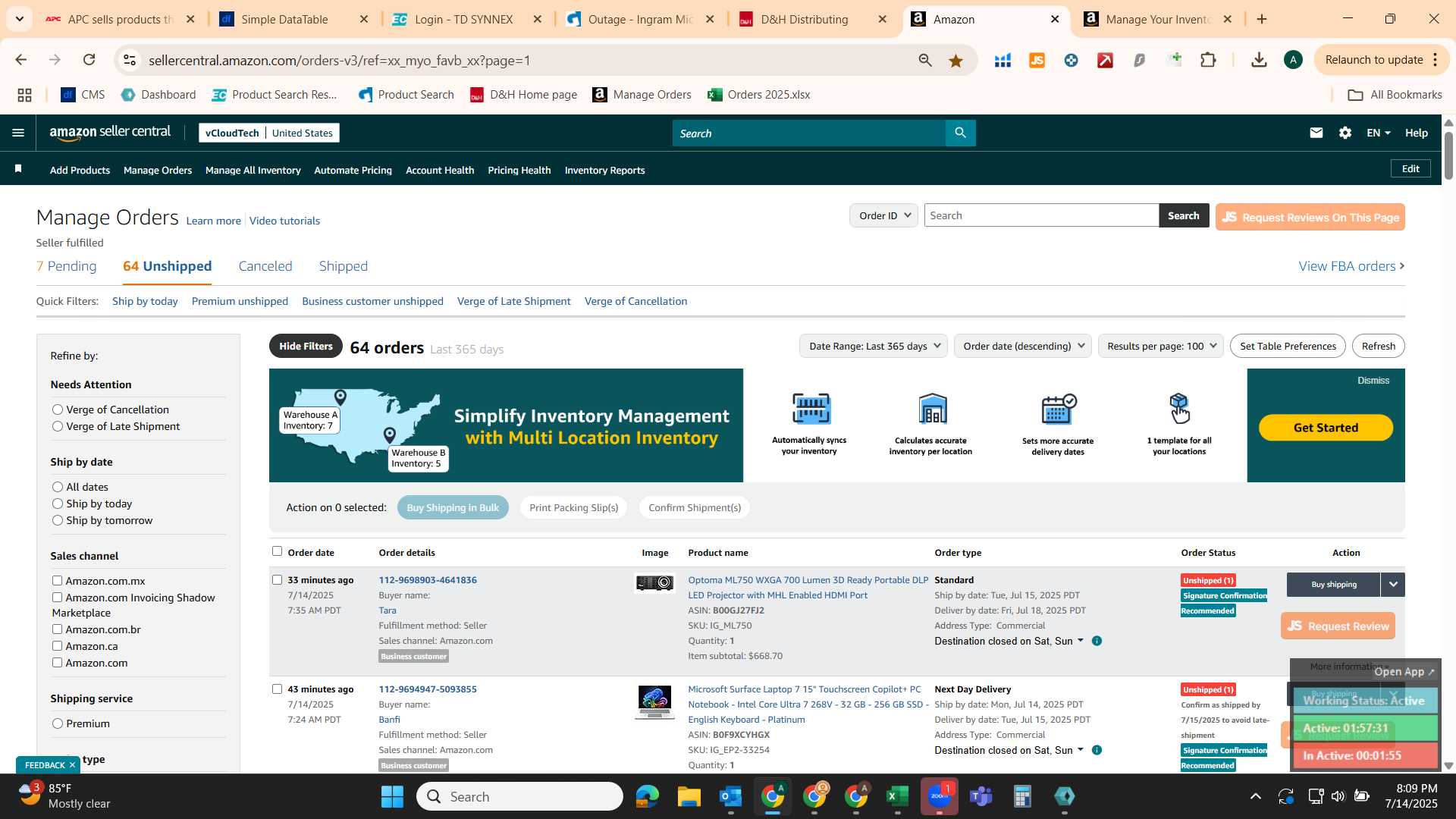Click Print Packing Slip(s) button
Viewport: 1456px width, 819px height.
coord(574,507)
